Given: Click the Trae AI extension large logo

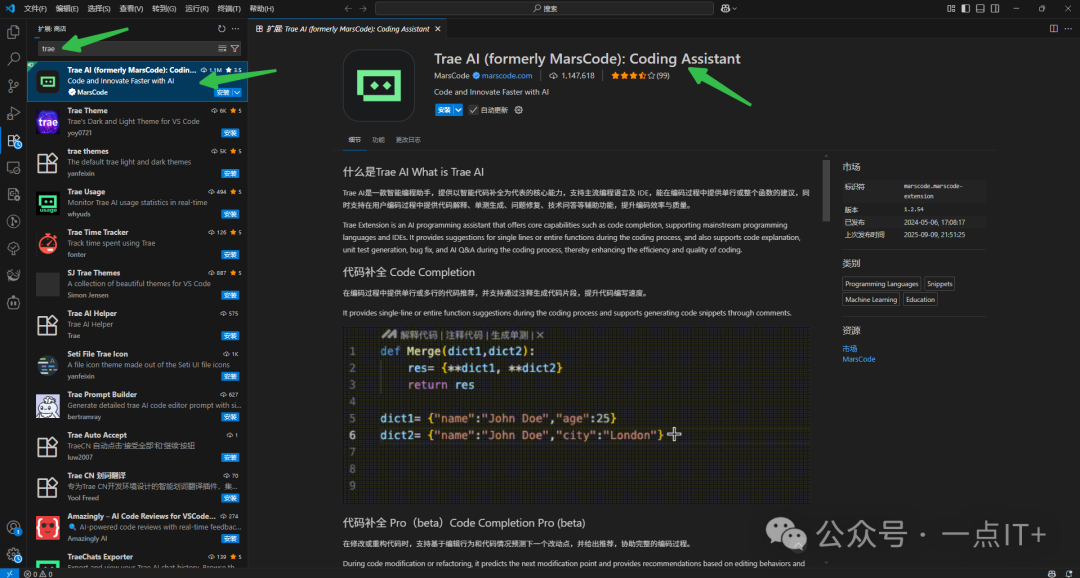Looking at the screenshot, I should 379,85.
